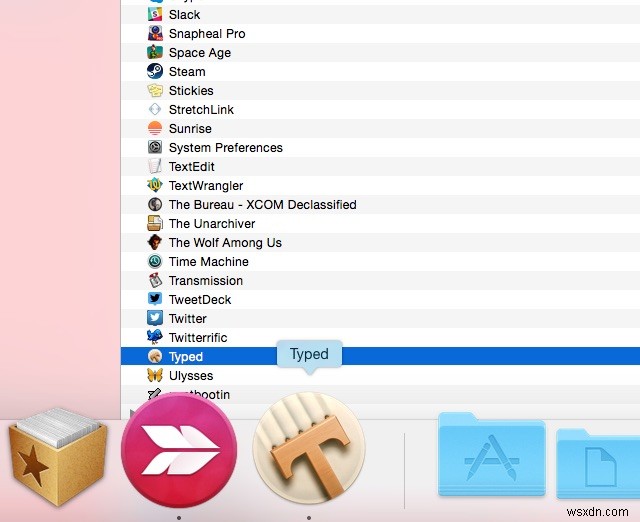Select the Sunrise entry
The height and width of the screenshot is (522, 640).
(x=190, y=129)
